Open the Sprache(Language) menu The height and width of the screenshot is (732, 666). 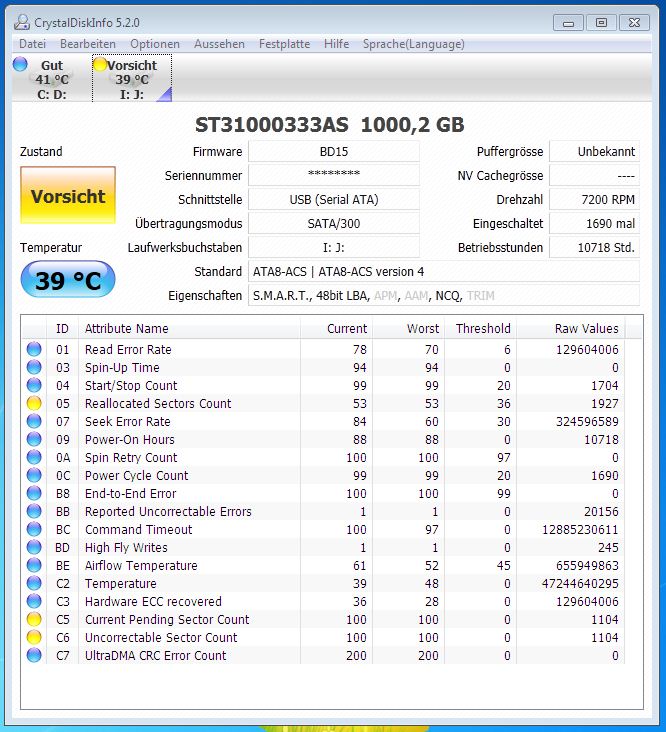click(414, 44)
